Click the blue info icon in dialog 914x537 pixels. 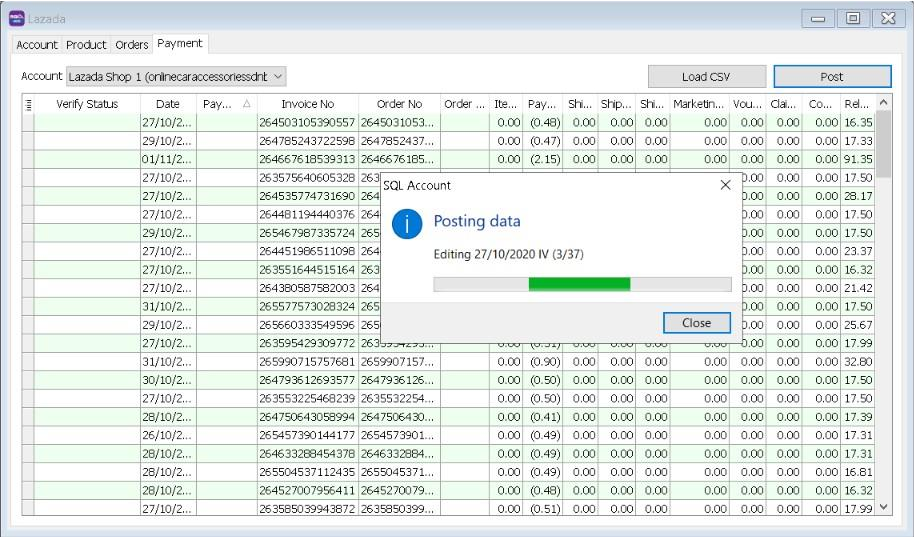point(407,224)
